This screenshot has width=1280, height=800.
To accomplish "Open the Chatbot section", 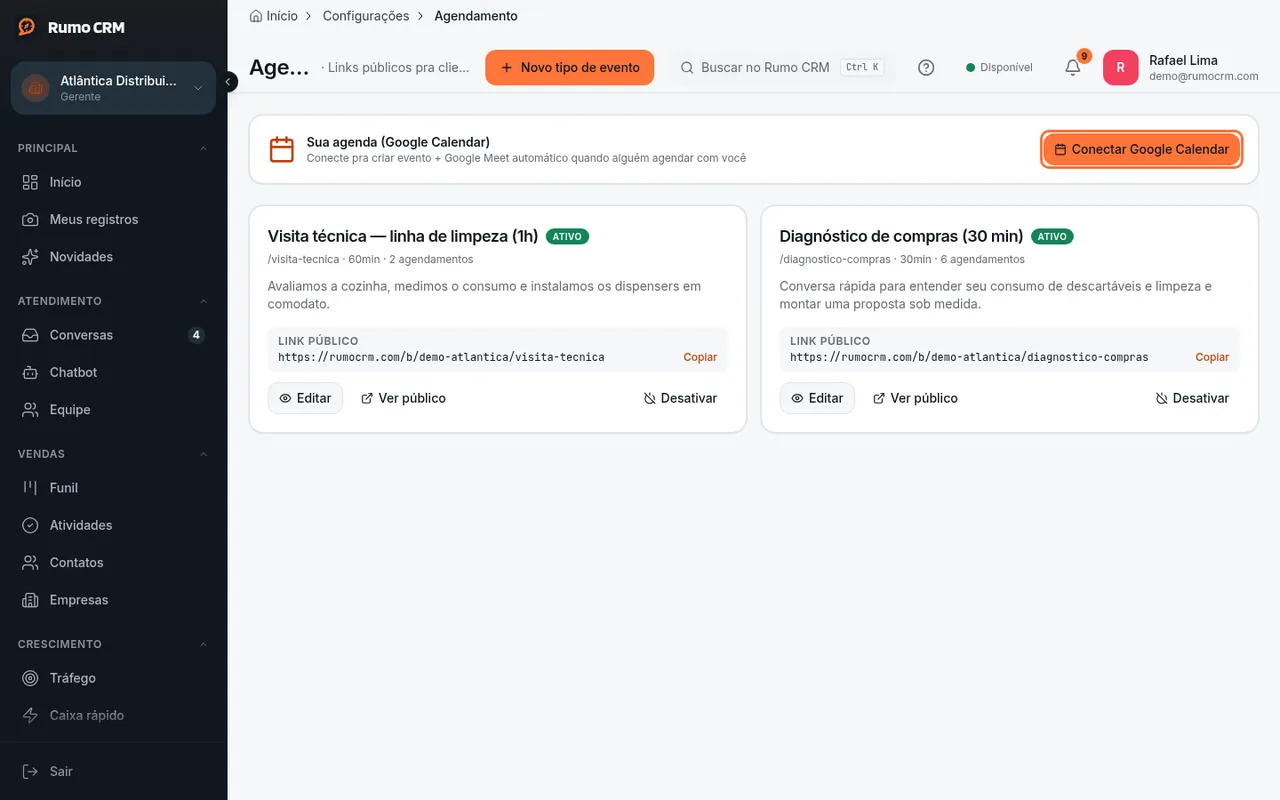I will (114, 372).
